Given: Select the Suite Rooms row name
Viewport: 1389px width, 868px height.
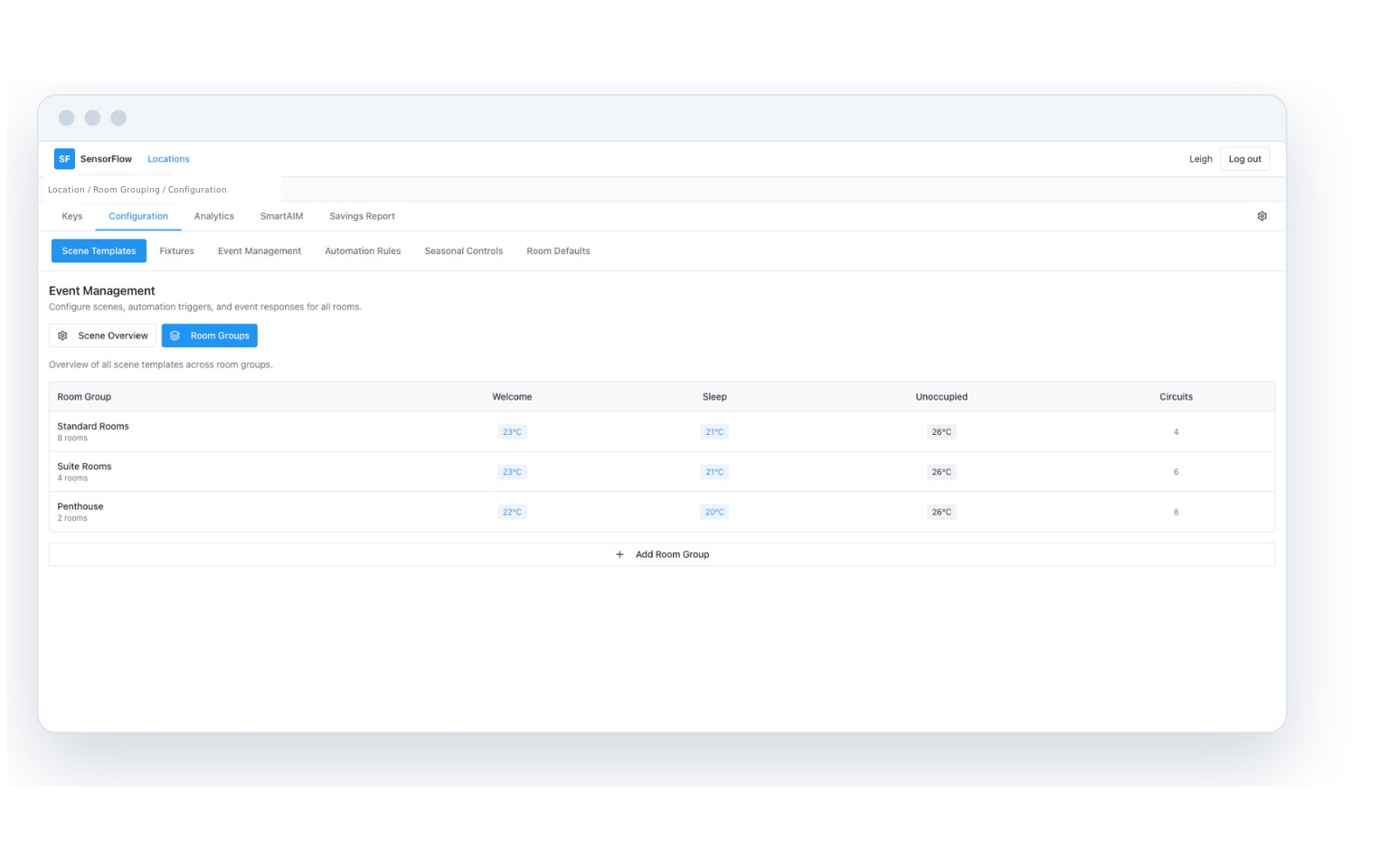Looking at the screenshot, I should click(x=84, y=467).
